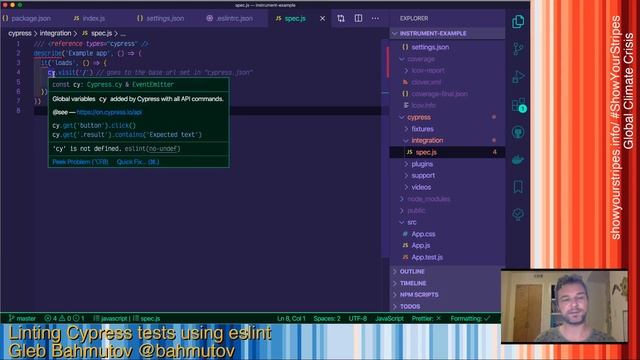The width and height of the screenshot is (640, 360).
Task: Click the describe keyword on line 2
Action: point(47,53)
